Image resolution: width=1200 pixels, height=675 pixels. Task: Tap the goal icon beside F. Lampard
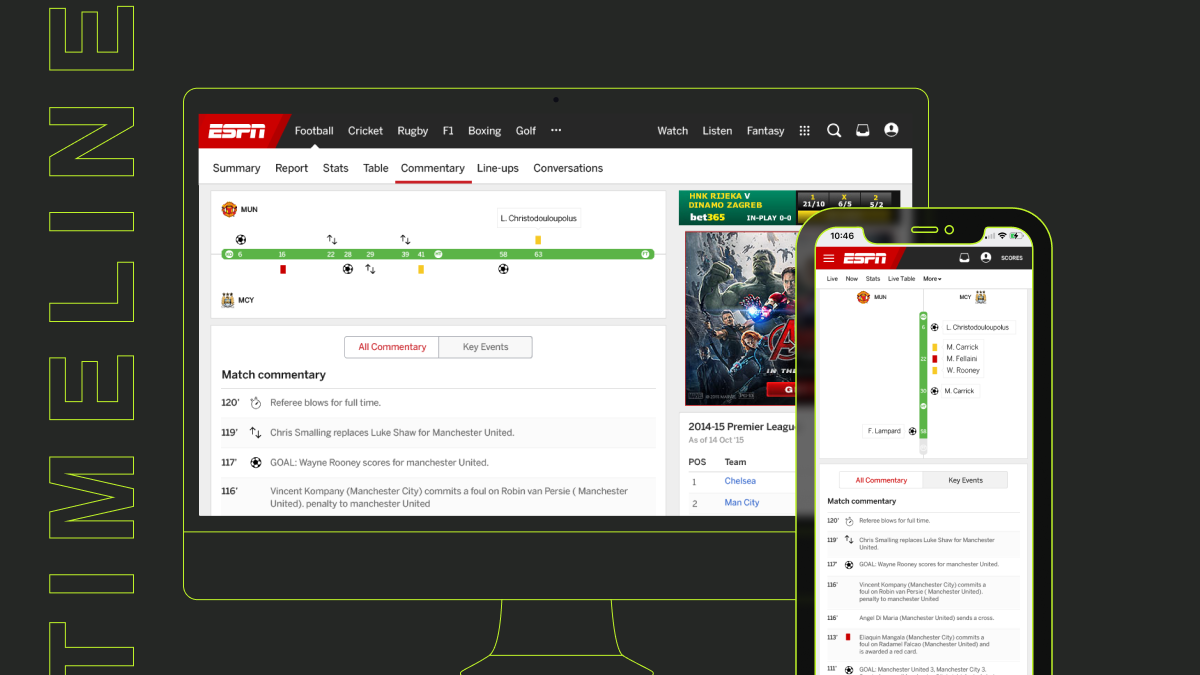pyautogui.click(x=912, y=431)
